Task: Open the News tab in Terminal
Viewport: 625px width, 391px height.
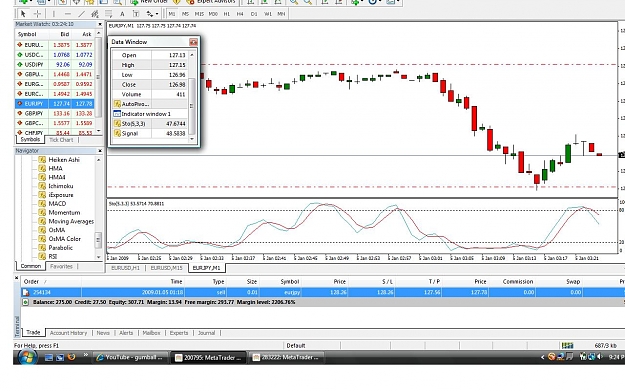Action: point(103,333)
